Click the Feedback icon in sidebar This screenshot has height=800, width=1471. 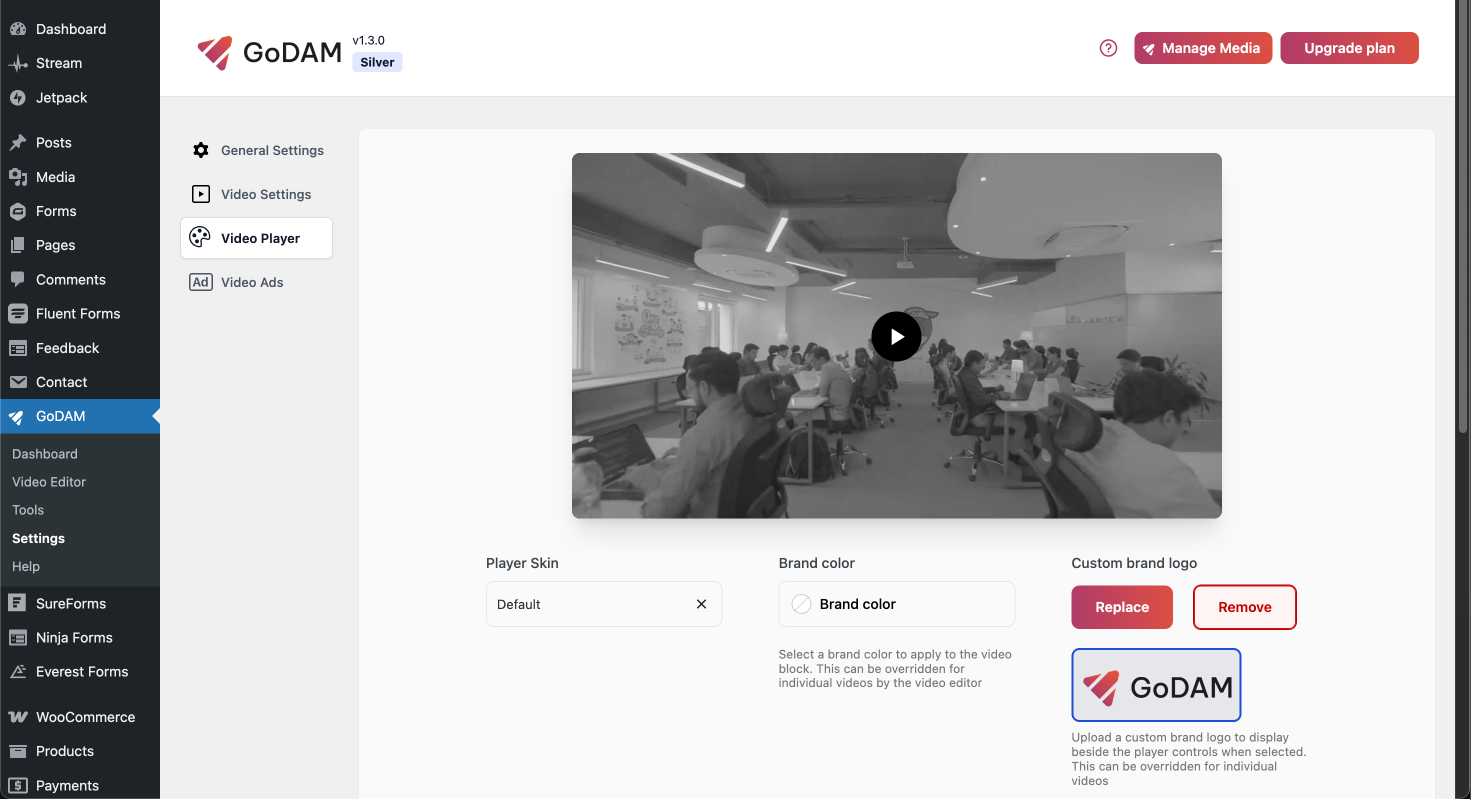[x=18, y=348]
